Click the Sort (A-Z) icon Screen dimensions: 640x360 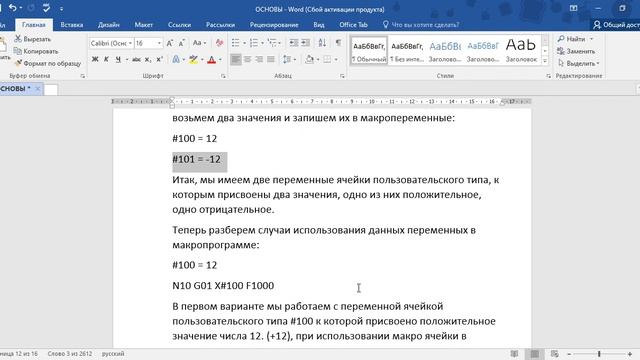tap(322, 43)
